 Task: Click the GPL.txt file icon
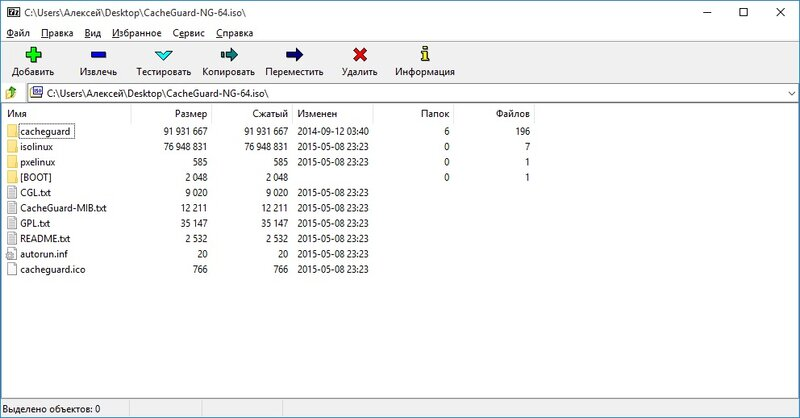coord(12,223)
